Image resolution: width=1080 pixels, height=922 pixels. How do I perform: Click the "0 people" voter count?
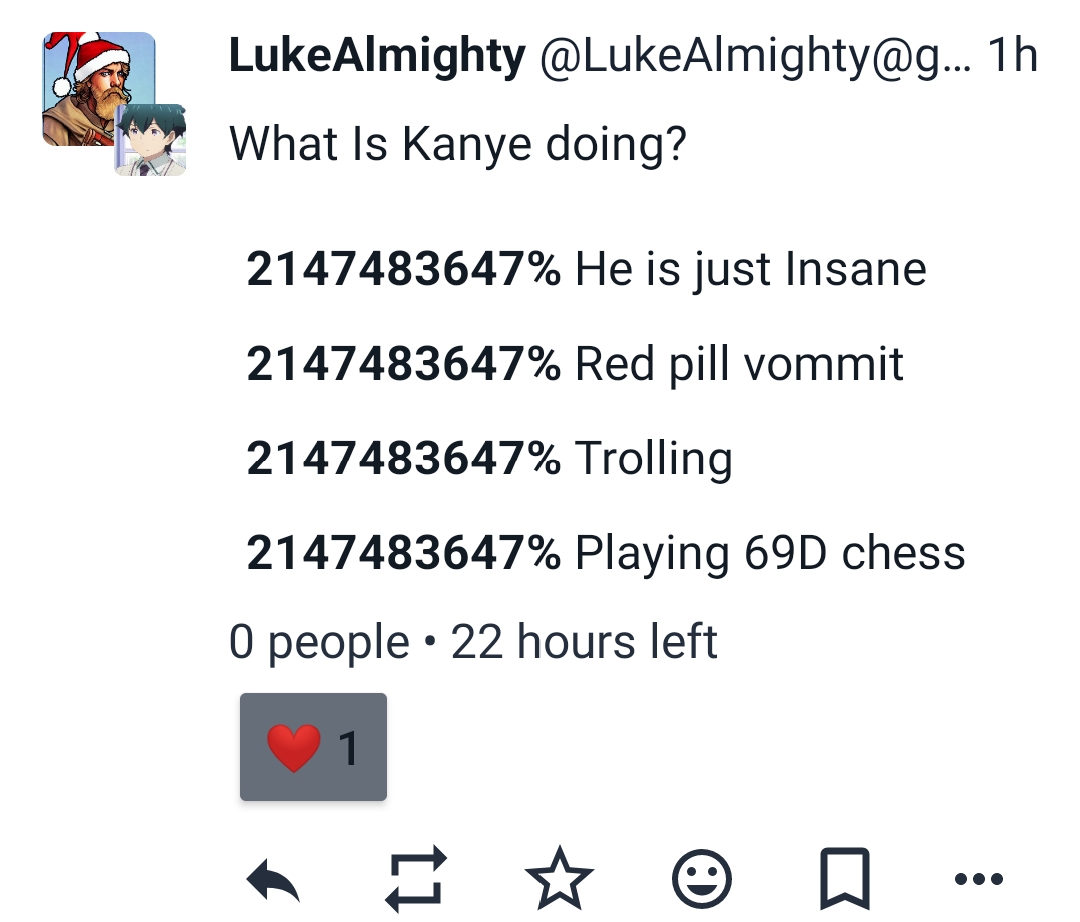(319, 642)
